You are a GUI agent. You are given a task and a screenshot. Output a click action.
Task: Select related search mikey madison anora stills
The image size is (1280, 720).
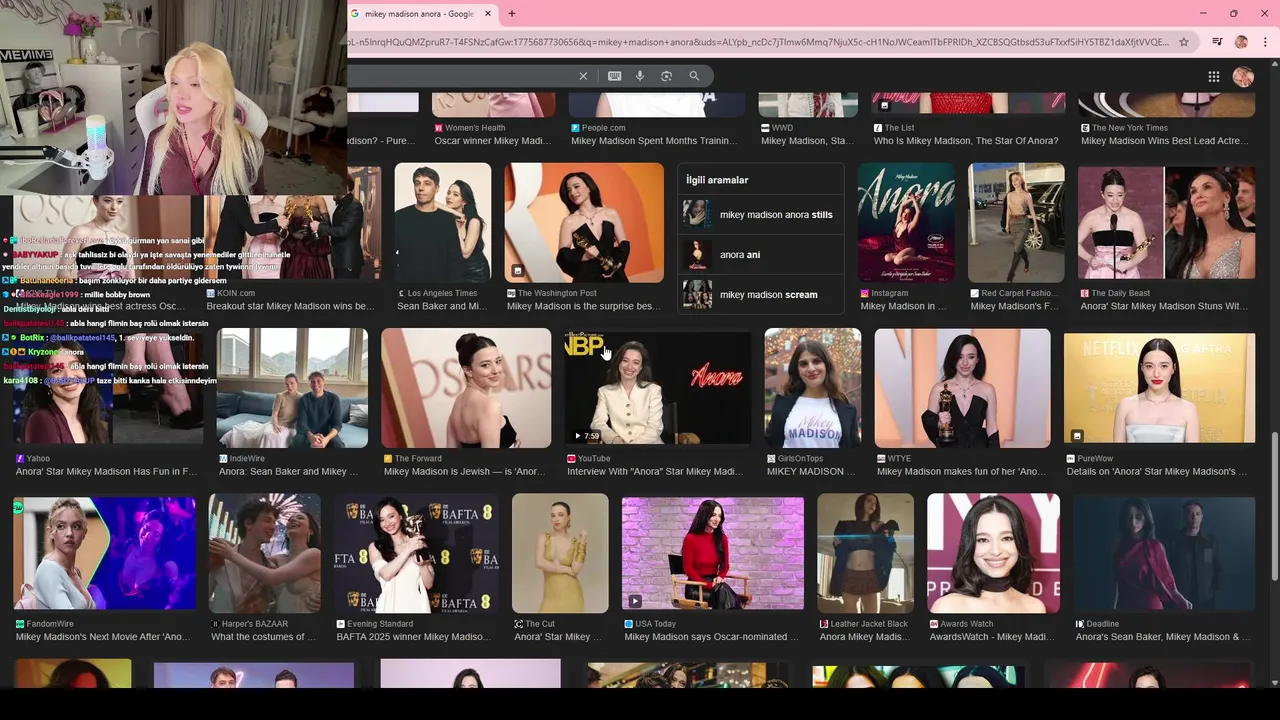pos(760,215)
